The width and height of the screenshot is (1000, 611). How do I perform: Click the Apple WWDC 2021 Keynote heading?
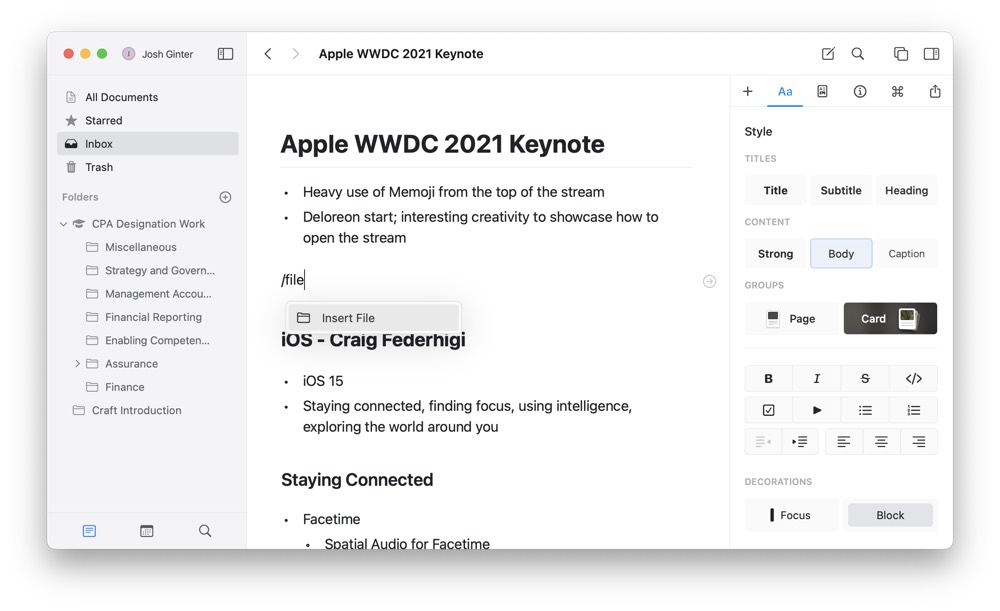click(x=443, y=144)
